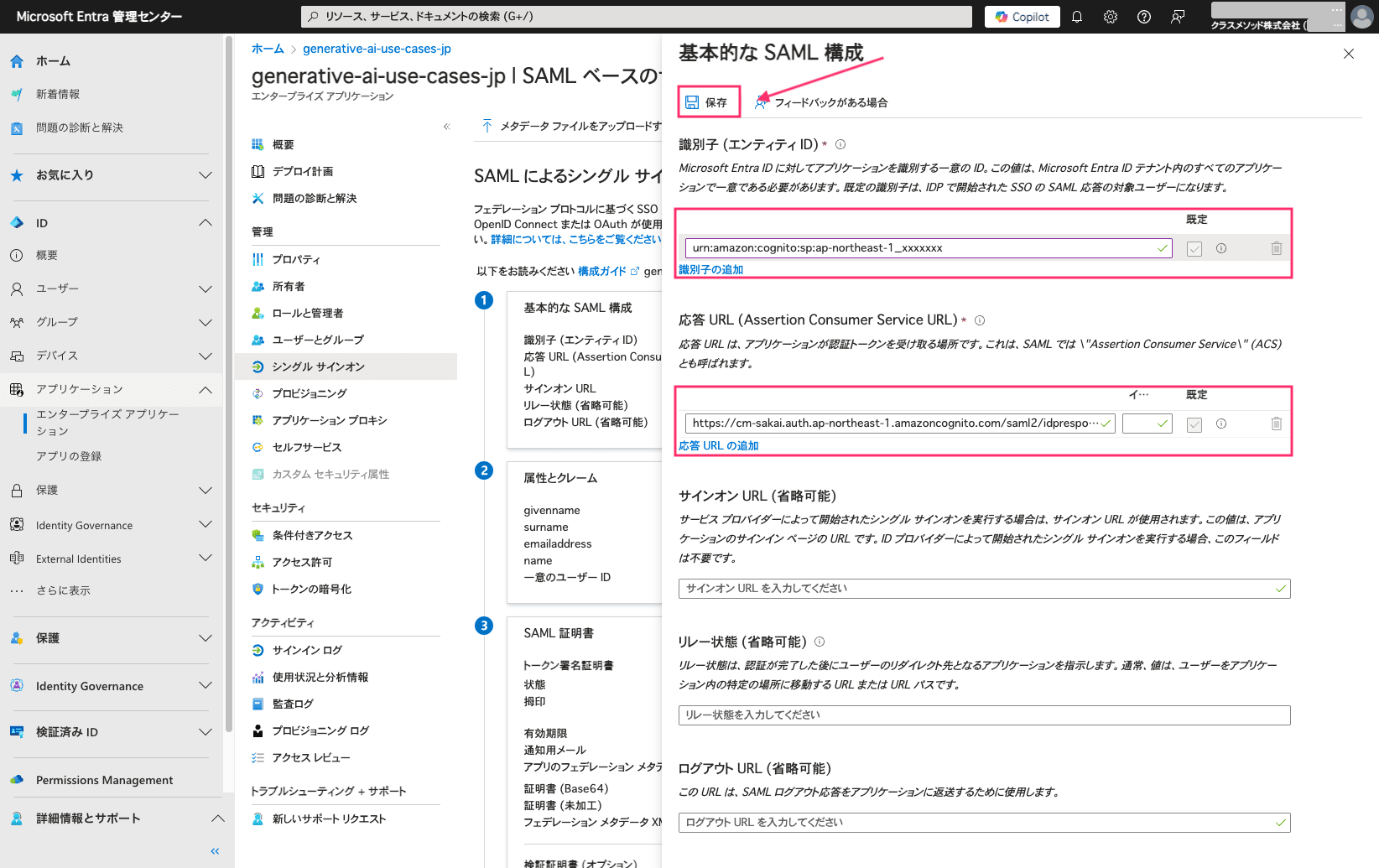Toggle 既定 checkbox for identifier
Image resolution: width=1379 pixels, height=868 pixels.
pos(1194,249)
